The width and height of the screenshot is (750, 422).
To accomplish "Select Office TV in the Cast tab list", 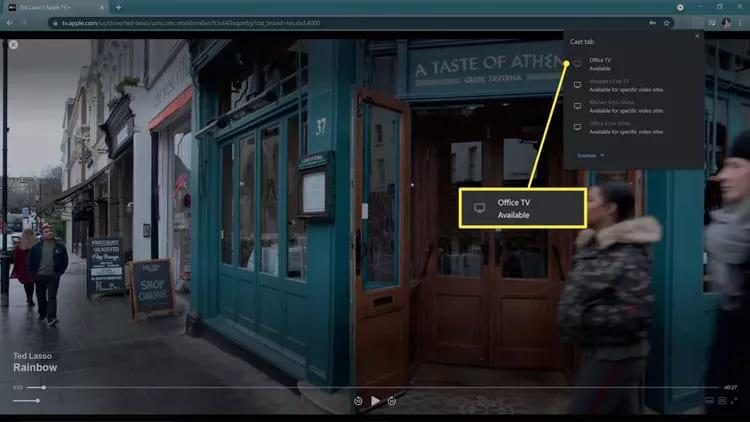I will 633,64.
